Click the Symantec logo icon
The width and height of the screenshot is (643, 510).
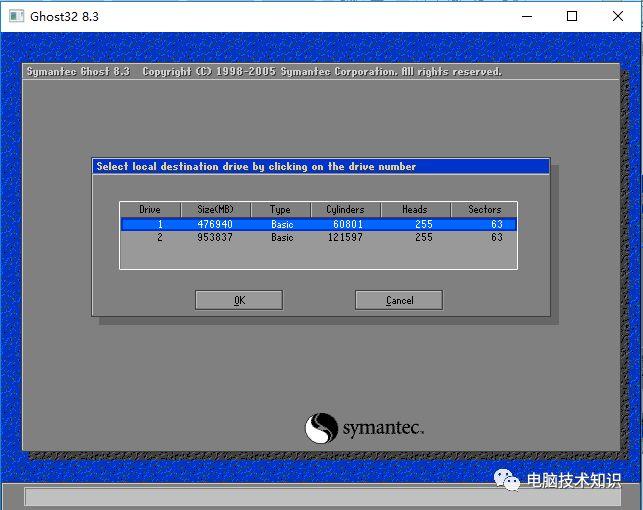(x=321, y=428)
